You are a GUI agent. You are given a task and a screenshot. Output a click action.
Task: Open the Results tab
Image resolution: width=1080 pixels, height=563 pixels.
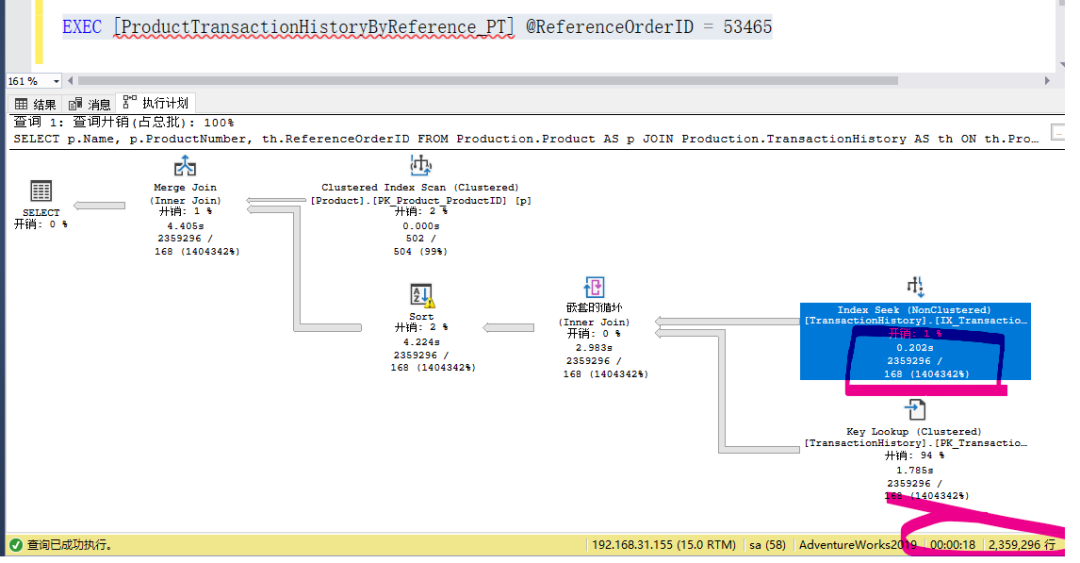click(36, 104)
